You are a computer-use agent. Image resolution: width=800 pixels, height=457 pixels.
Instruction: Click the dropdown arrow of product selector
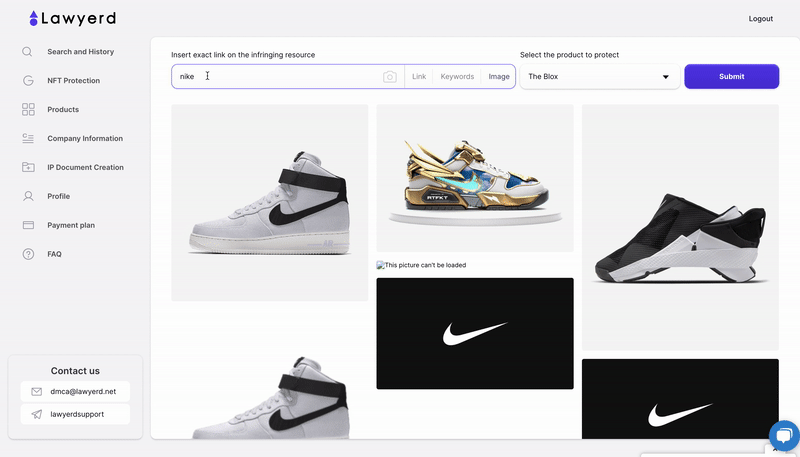tap(666, 77)
